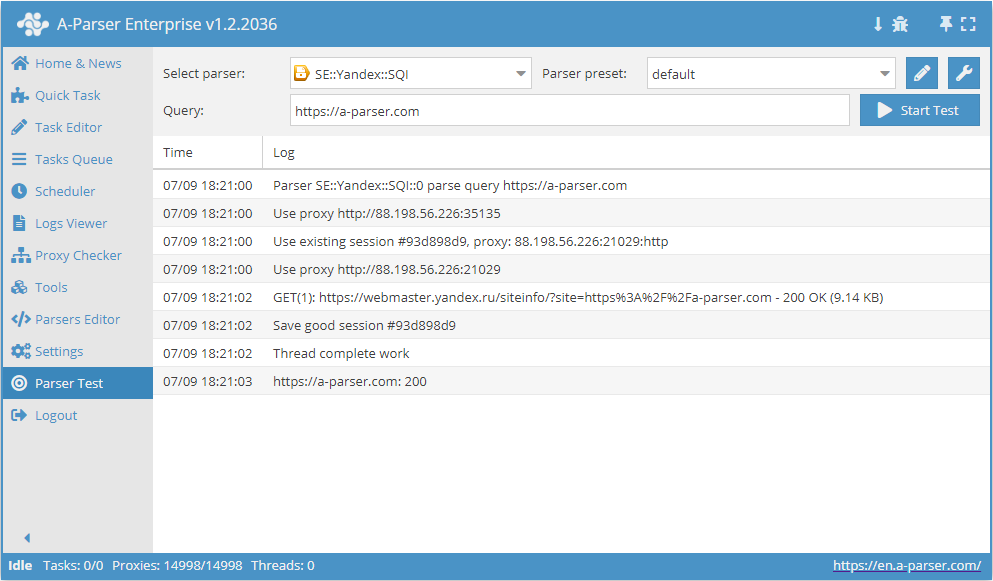The image size is (993, 581).
Task: Click the wrench settings button
Action: pos(964,73)
